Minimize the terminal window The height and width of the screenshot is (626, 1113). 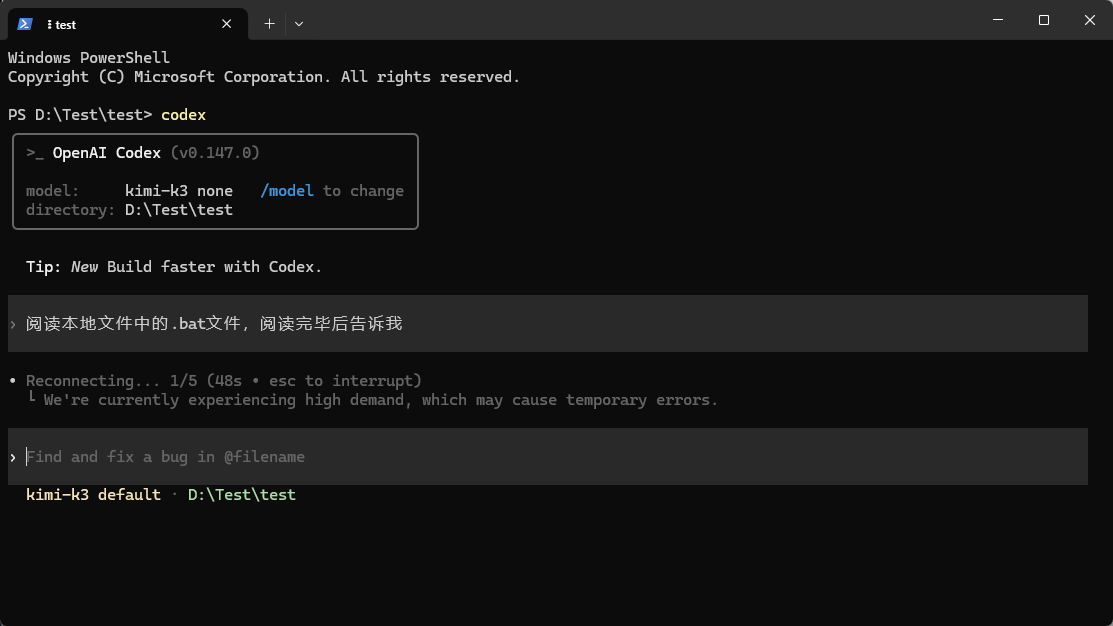point(998,20)
